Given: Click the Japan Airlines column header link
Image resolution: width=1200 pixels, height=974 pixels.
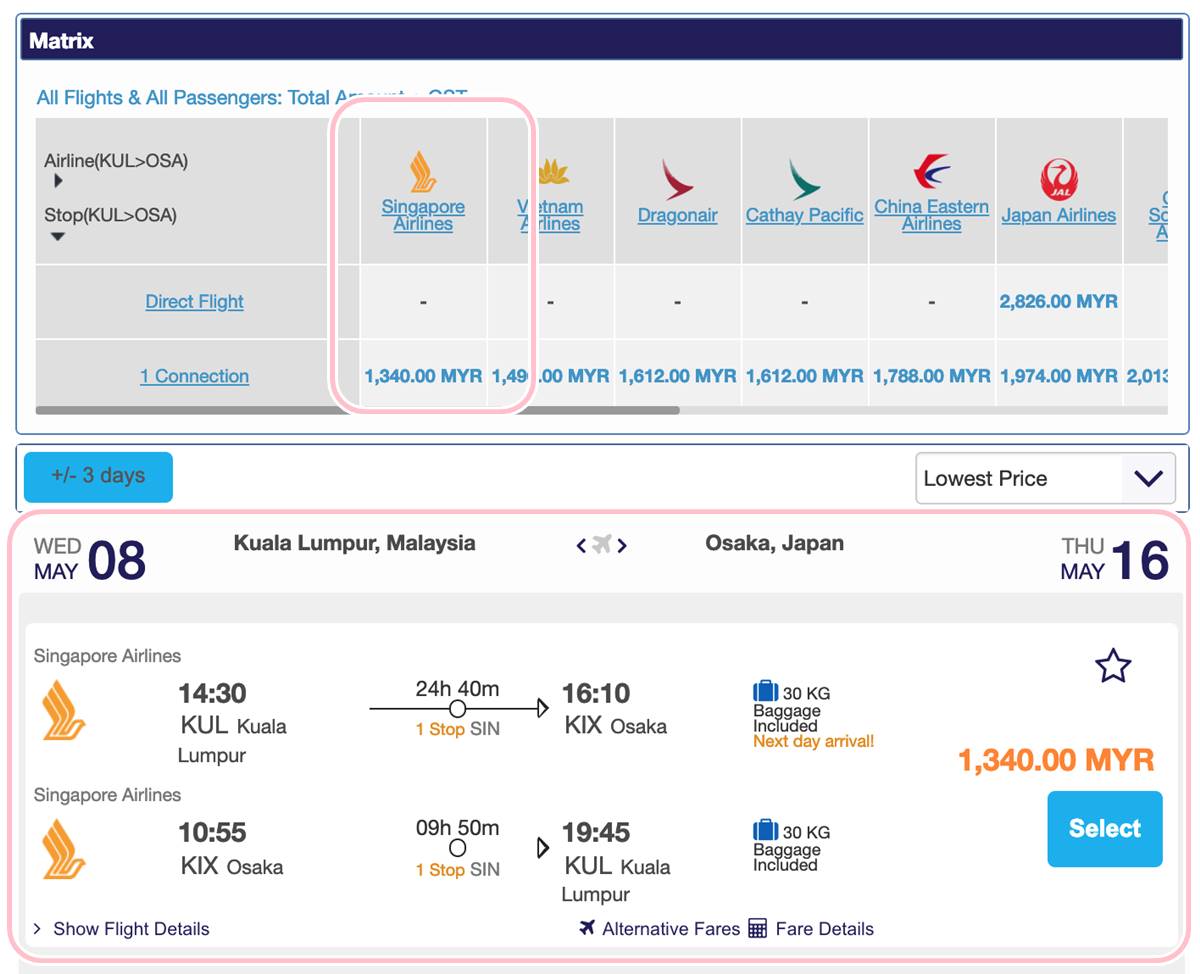Looking at the screenshot, I should pyautogui.click(x=1058, y=216).
